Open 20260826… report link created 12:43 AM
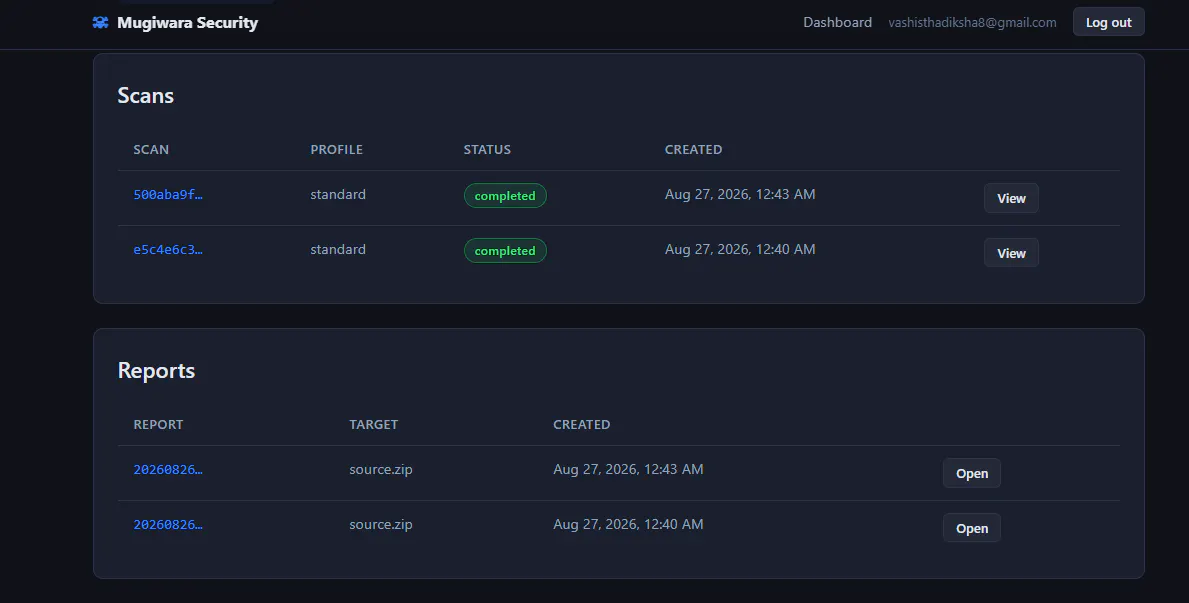Screen dimensions: 1189x603 pos(168,470)
